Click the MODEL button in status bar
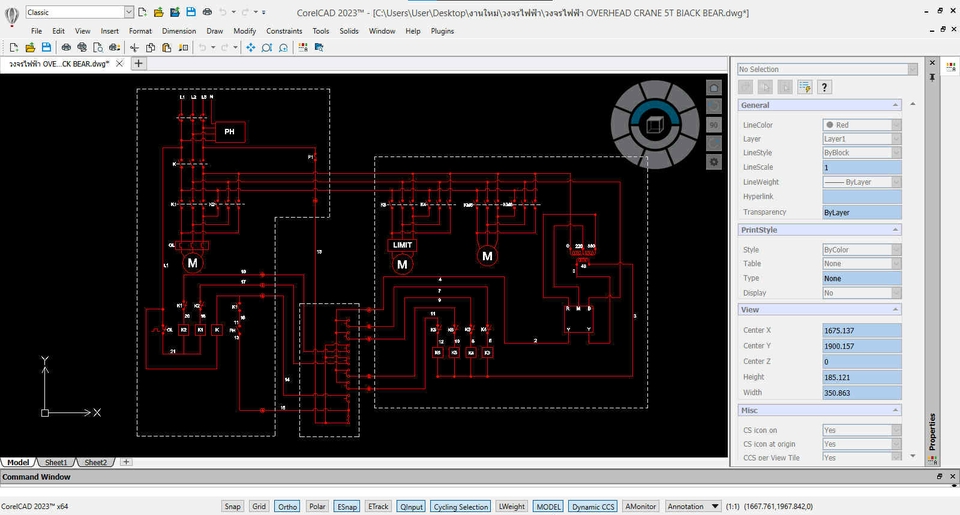This screenshot has width=960, height=515. tap(548, 506)
